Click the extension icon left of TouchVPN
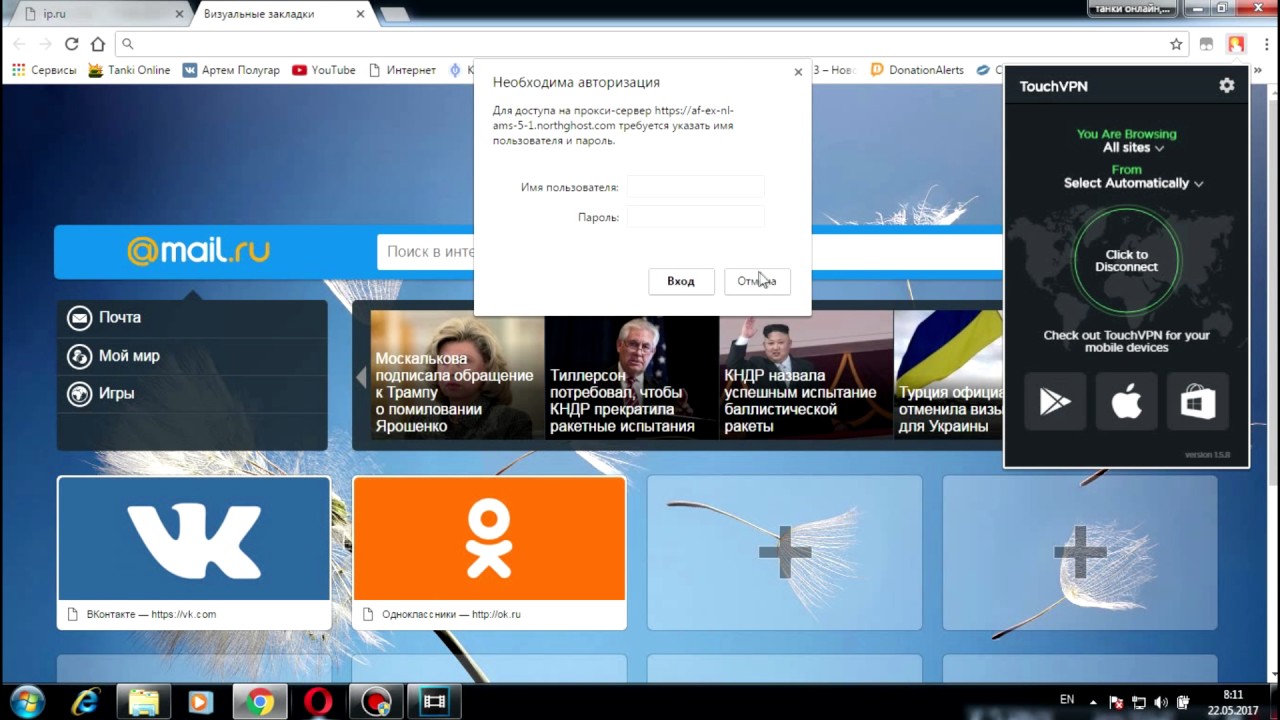The height and width of the screenshot is (720, 1280). tap(1207, 44)
